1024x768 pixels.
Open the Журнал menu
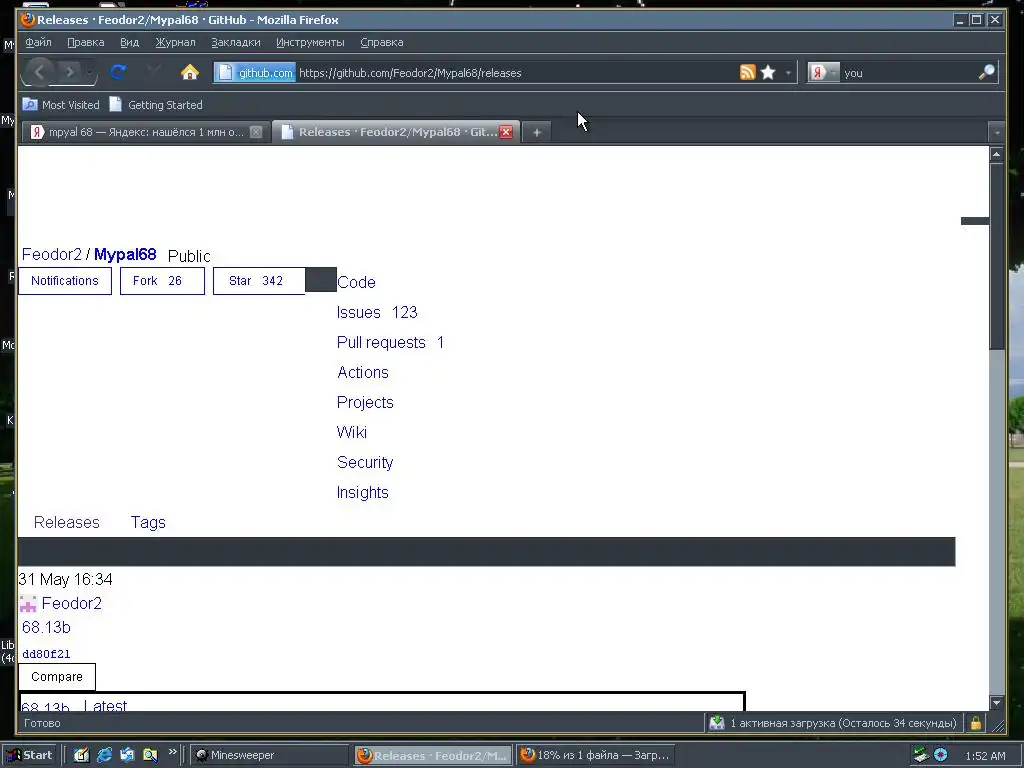pos(175,42)
